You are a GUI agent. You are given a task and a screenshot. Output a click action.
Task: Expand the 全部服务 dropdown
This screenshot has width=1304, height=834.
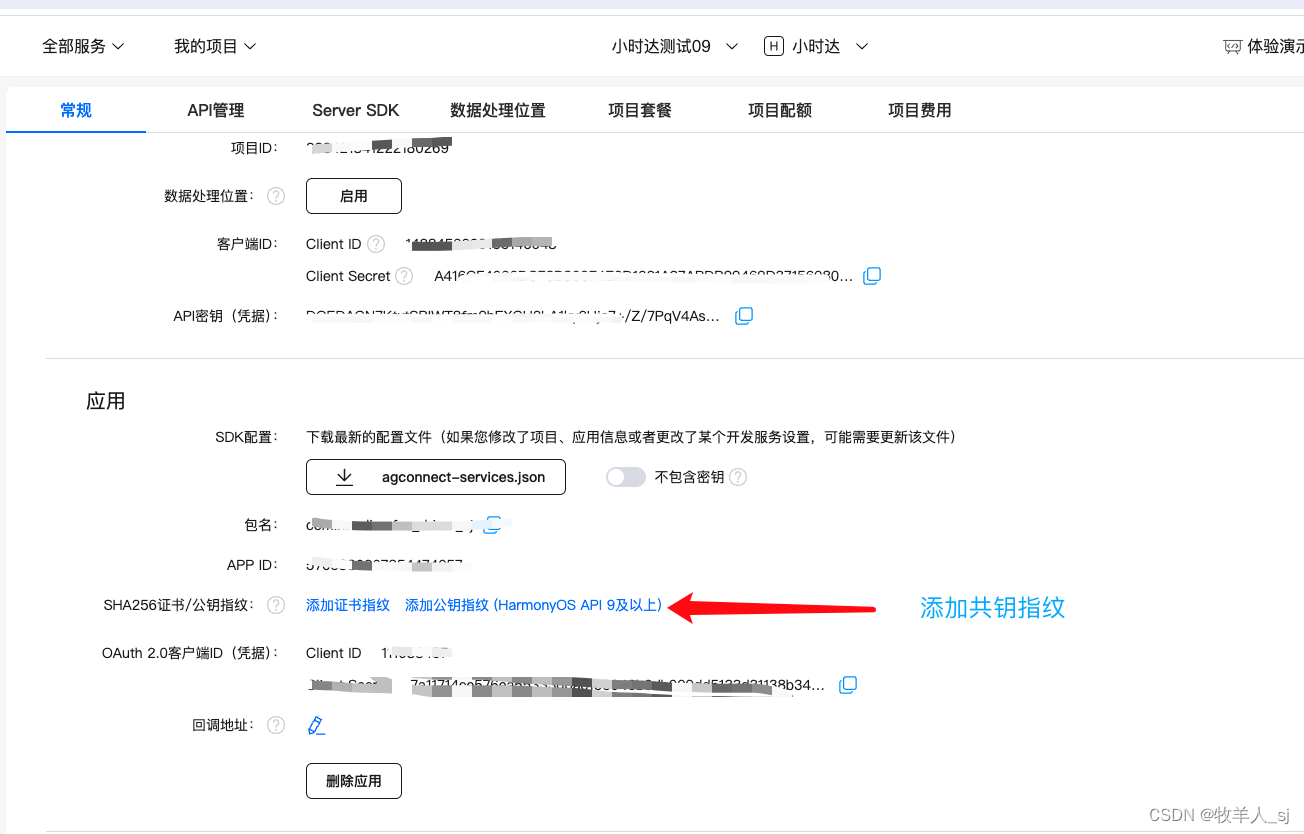click(83, 46)
